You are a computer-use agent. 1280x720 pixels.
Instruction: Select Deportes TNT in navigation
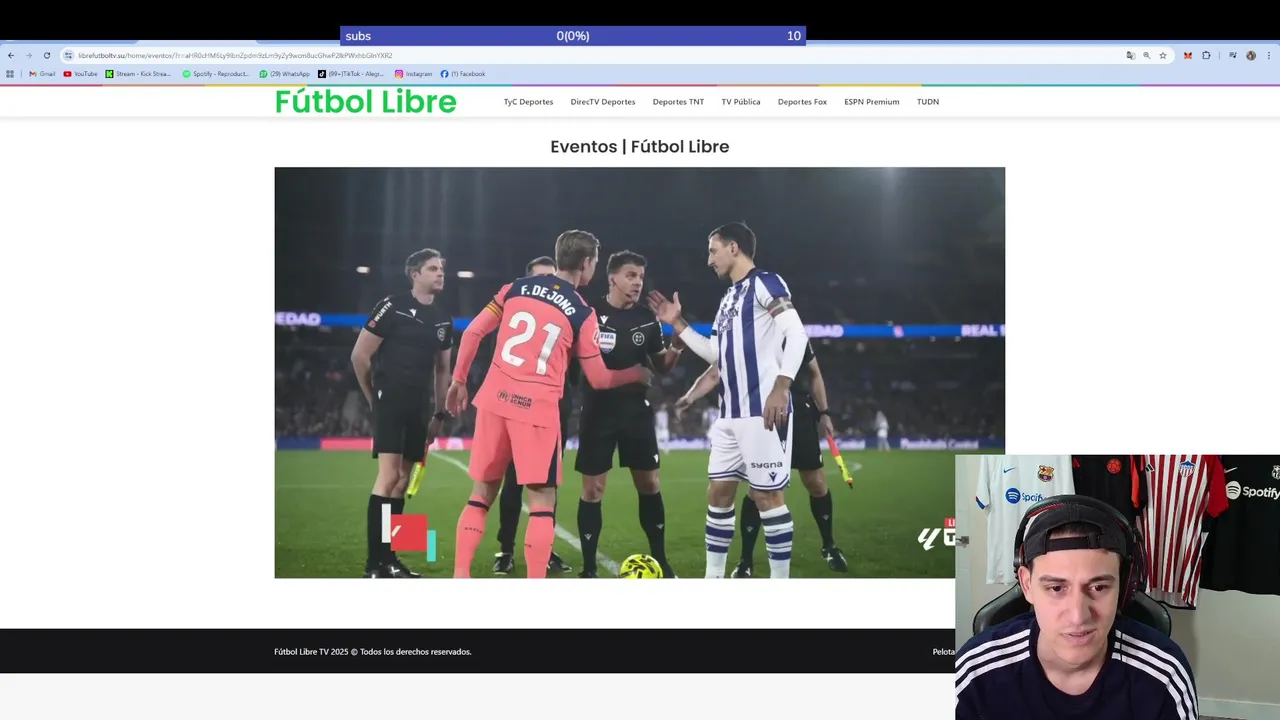pyautogui.click(x=678, y=102)
